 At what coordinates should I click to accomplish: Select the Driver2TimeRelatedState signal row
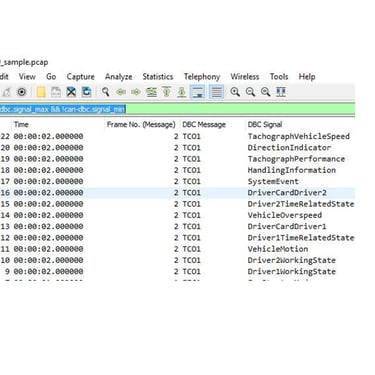coord(177,204)
